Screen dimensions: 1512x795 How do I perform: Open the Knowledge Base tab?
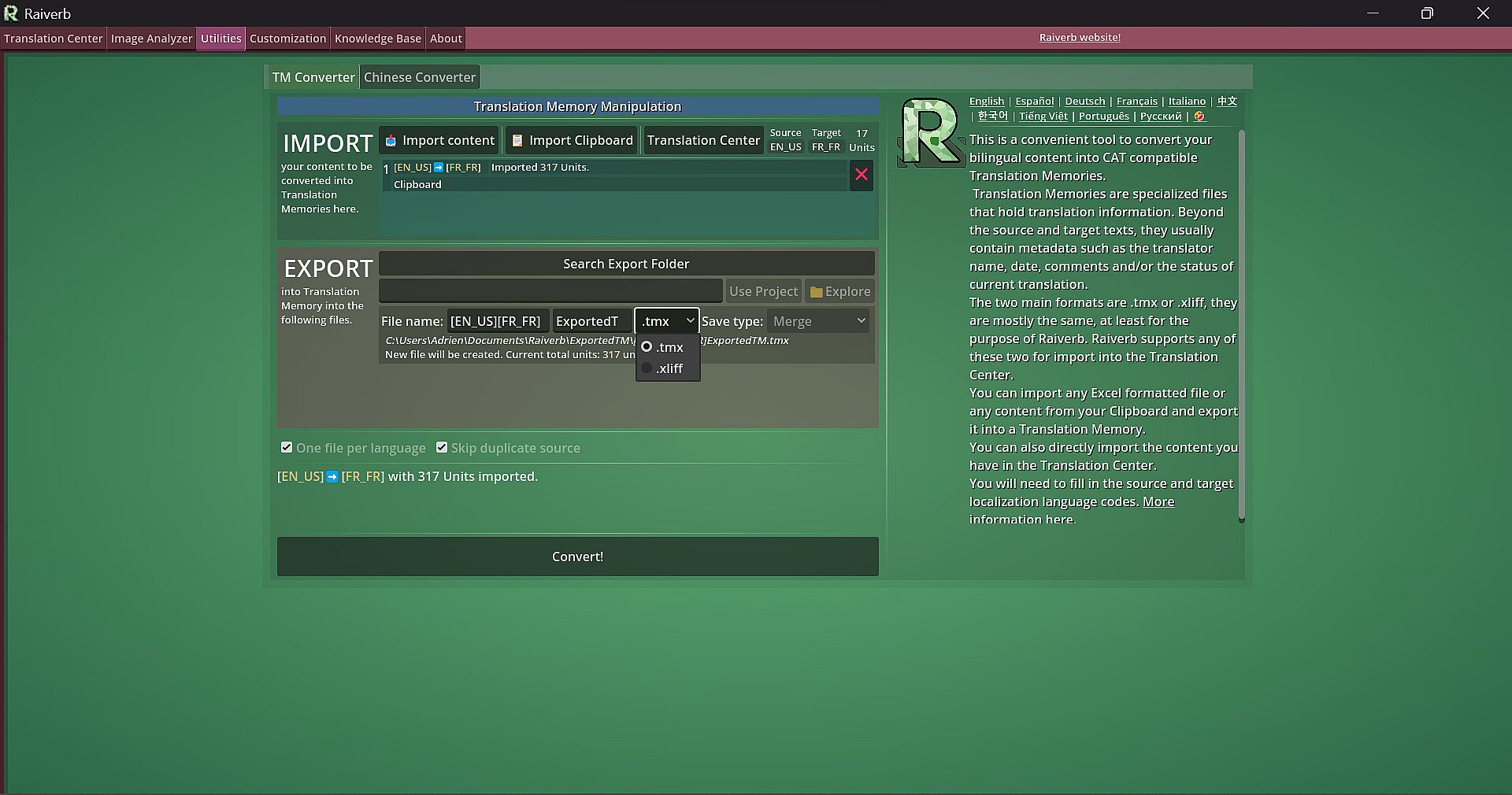click(x=378, y=39)
